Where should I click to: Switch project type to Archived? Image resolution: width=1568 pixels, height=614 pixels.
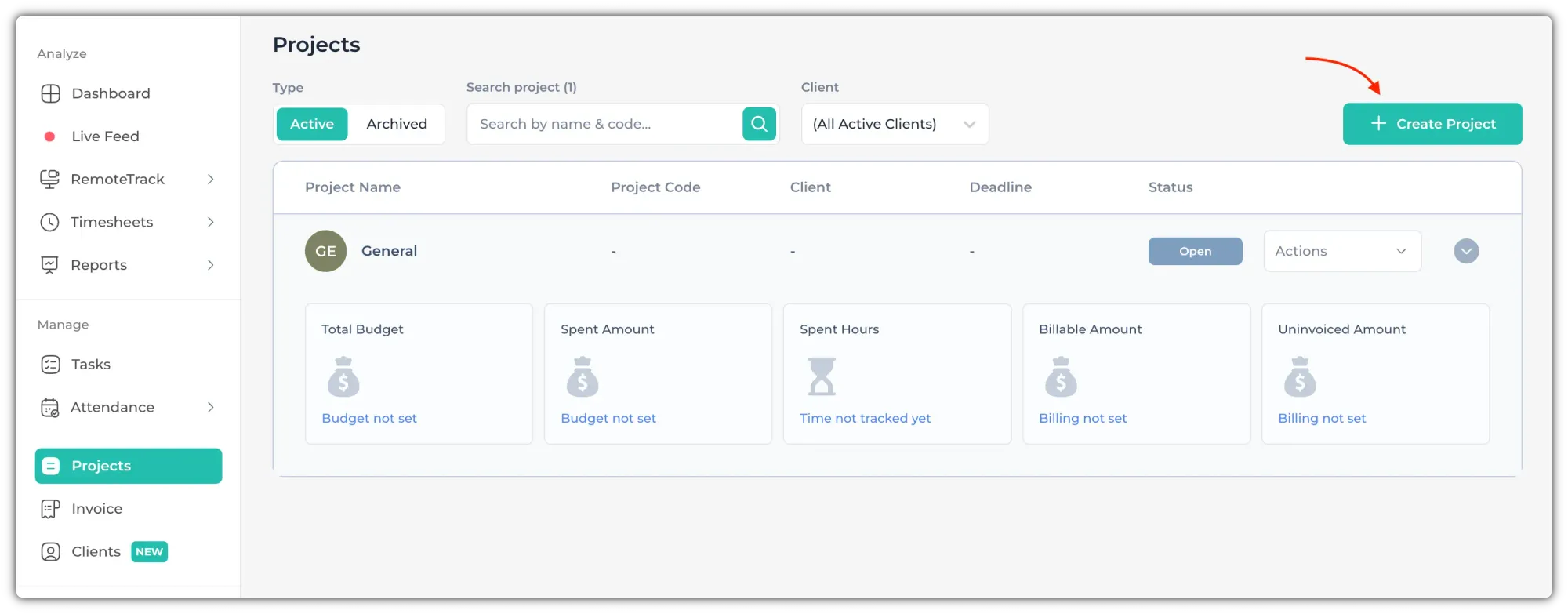pos(397,124)
